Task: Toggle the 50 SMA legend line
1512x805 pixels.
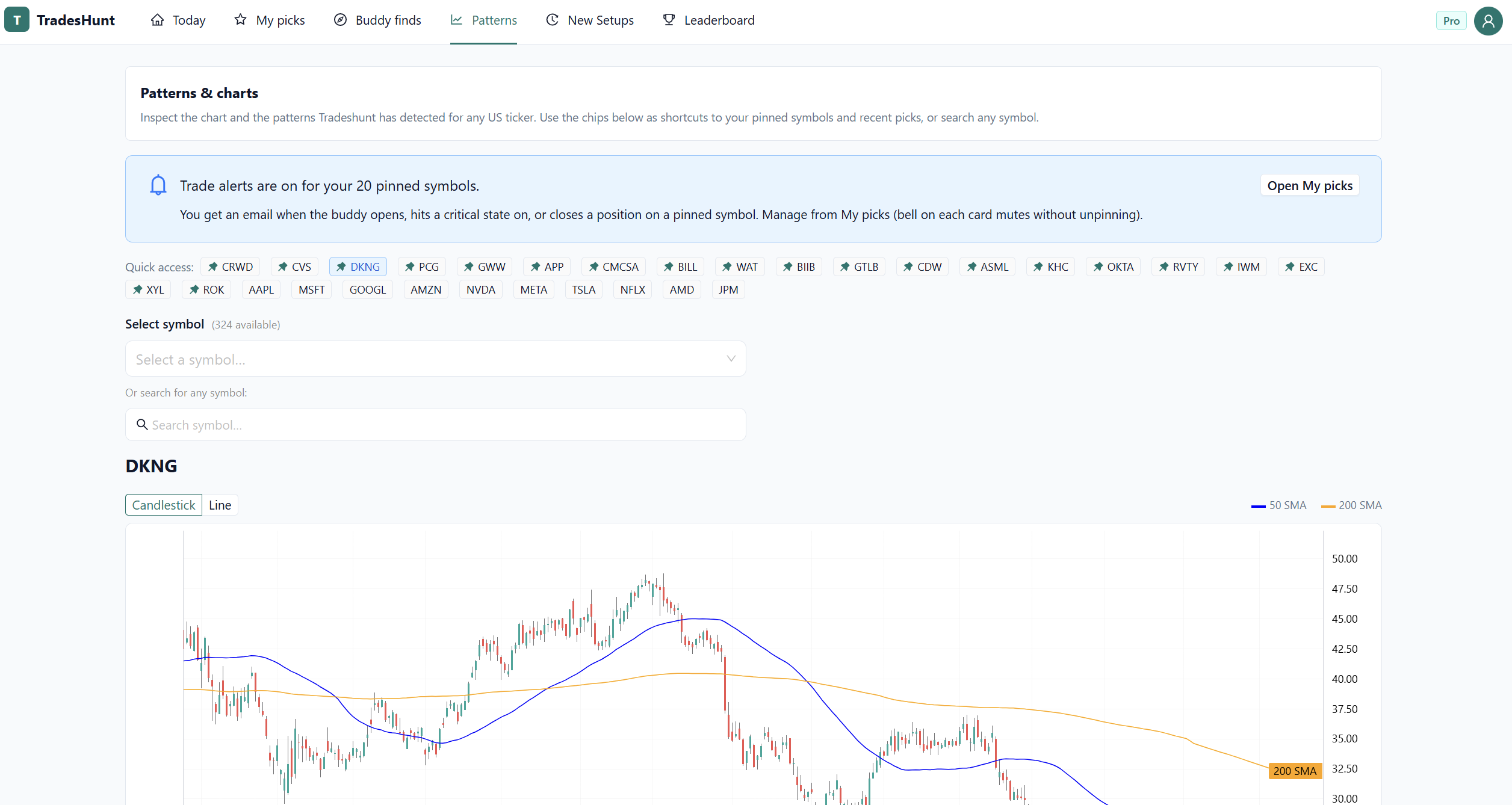Action: 1279,505
